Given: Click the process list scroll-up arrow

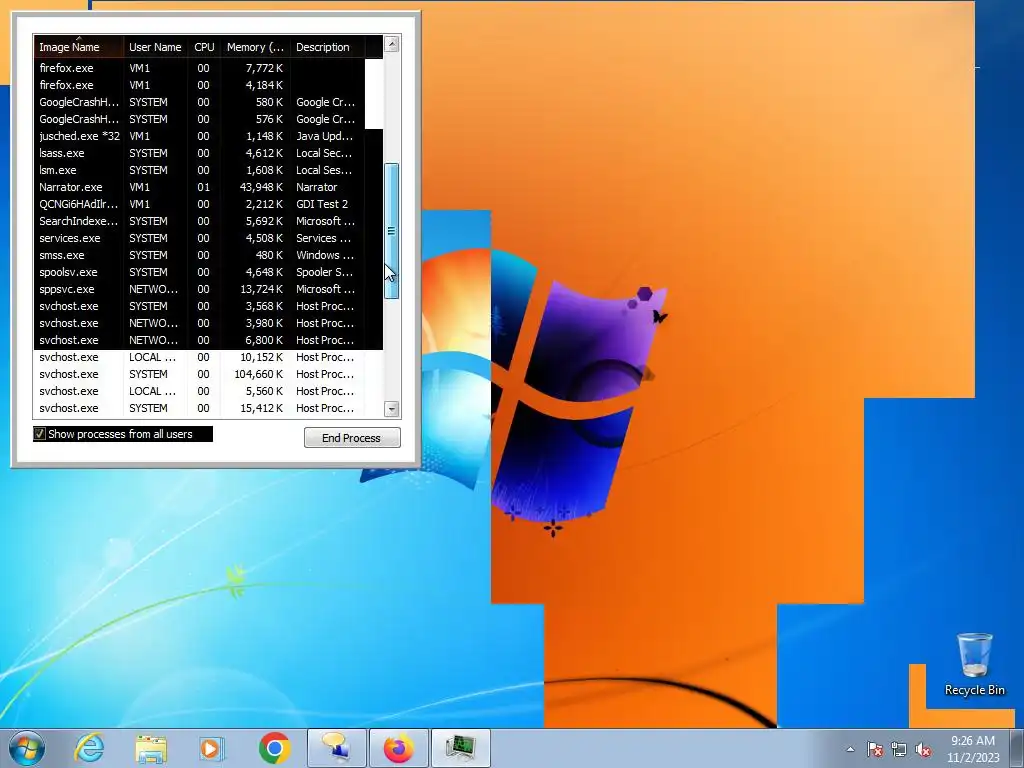Looking at the screenshot, I should point(392,44).
